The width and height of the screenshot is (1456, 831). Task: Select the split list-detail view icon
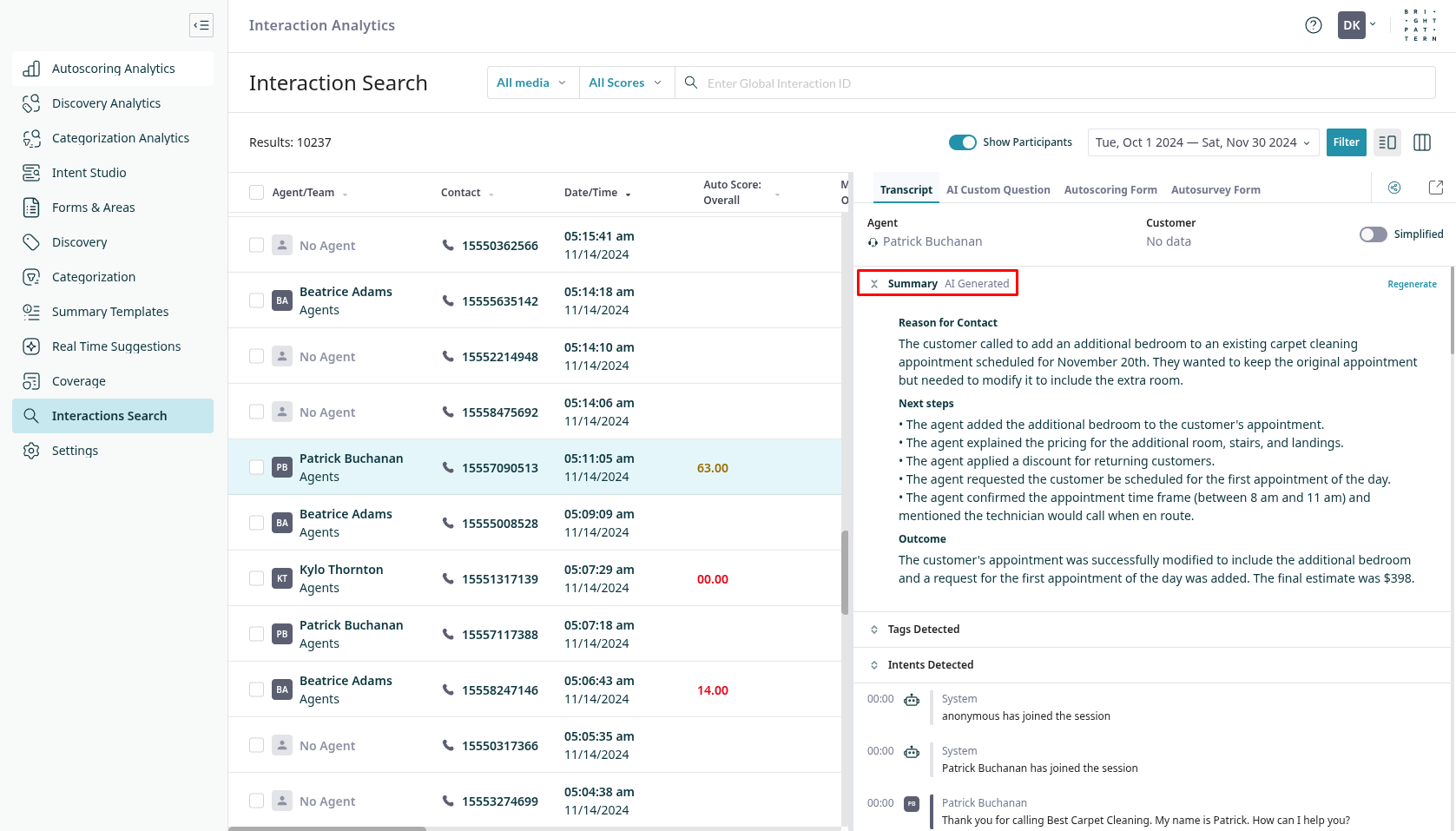click(1387, 142)
